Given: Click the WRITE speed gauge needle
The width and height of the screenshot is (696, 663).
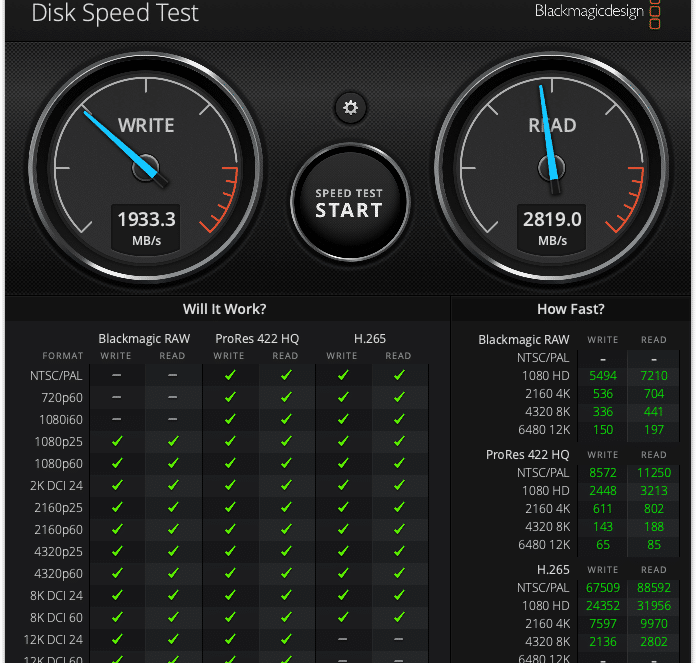Looking at the screenshot, I should pos(124,147).
